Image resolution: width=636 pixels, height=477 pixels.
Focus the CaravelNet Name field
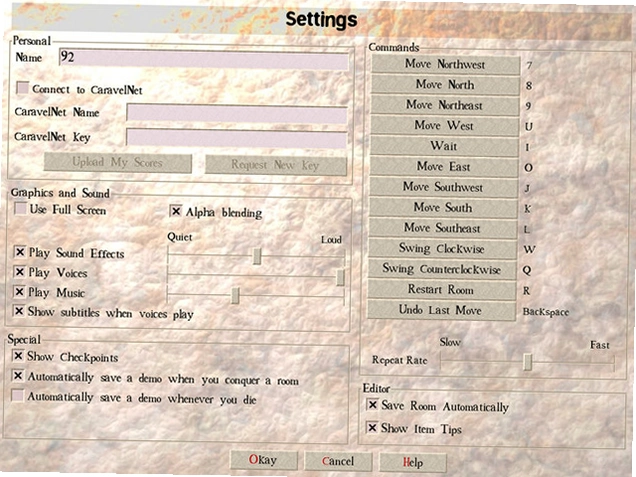[237, 114]
